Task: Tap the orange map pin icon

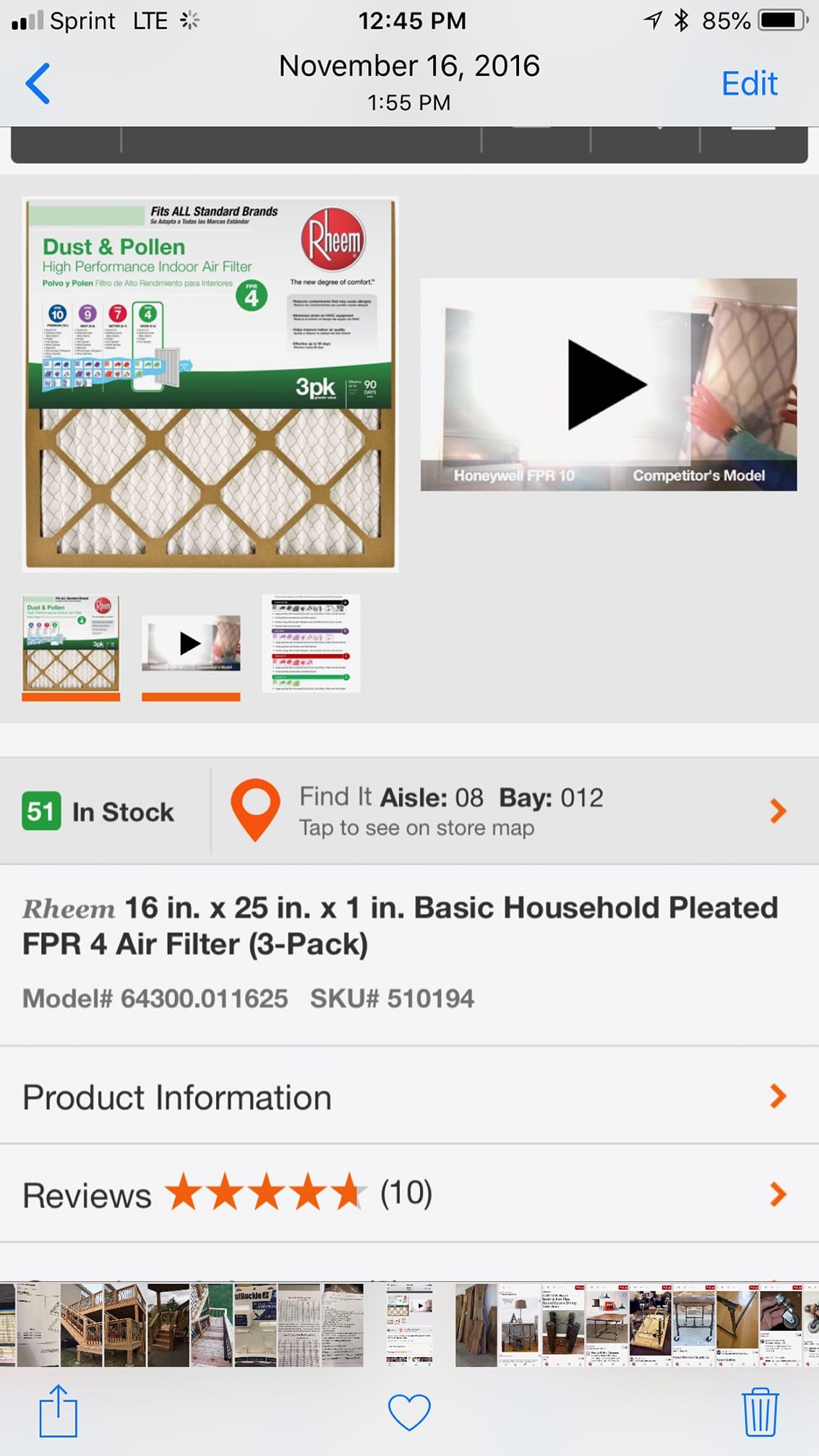Action: [x=255, y=810]
